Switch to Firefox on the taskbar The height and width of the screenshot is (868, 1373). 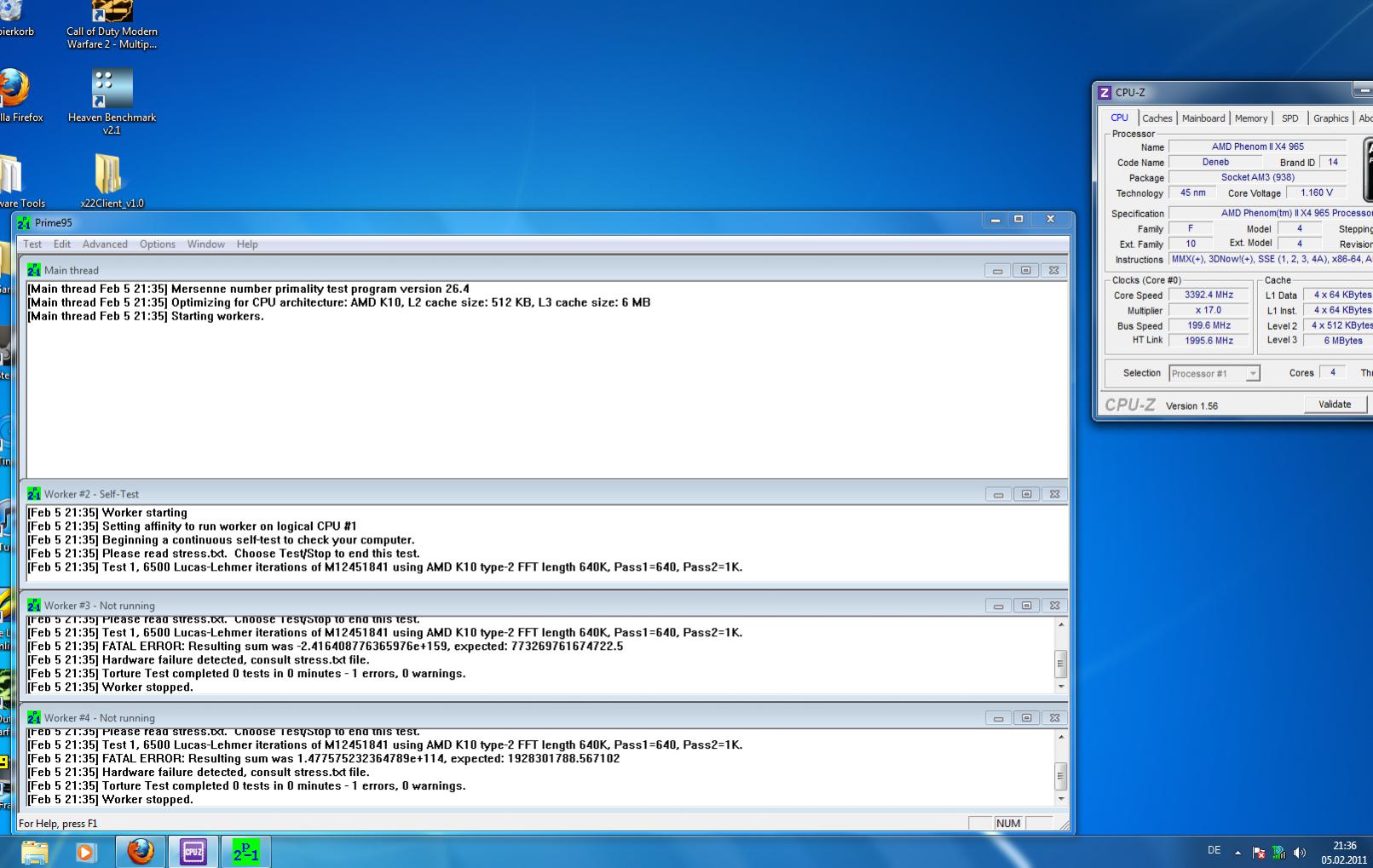(141, 852)
